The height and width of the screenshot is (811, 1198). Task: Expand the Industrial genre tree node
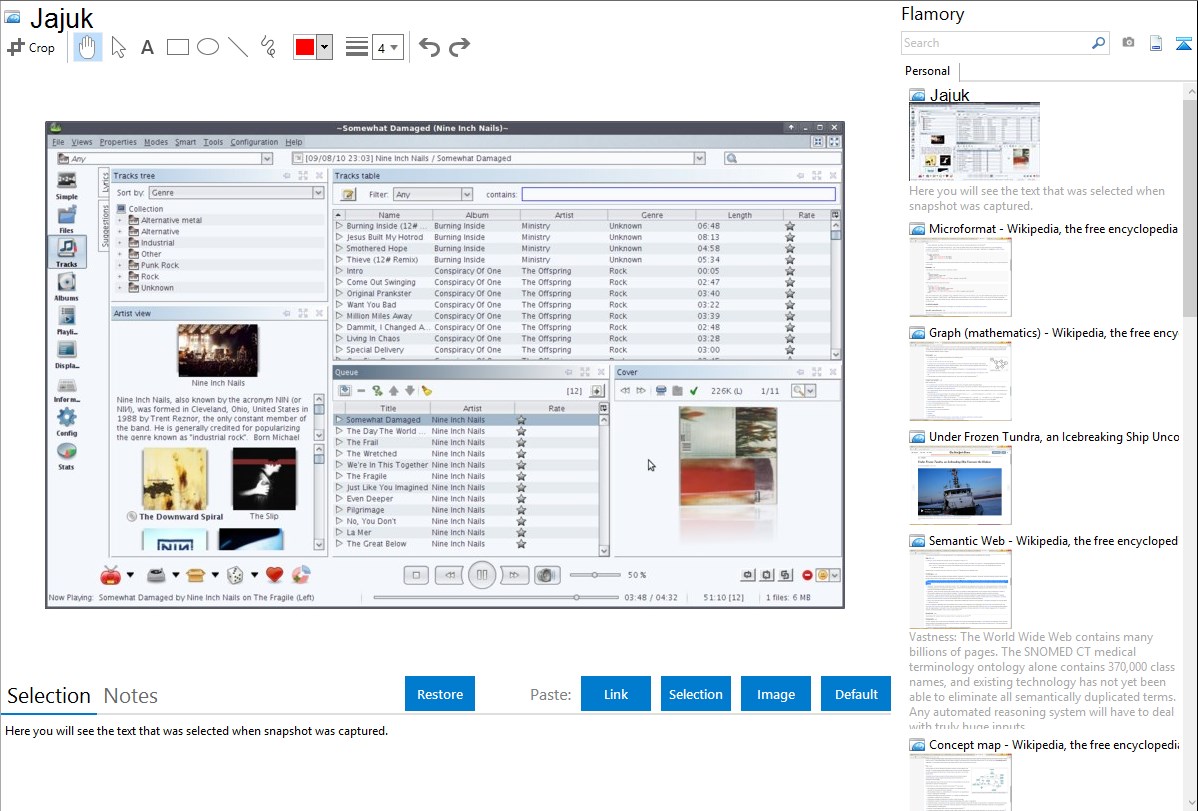[120, 243]
